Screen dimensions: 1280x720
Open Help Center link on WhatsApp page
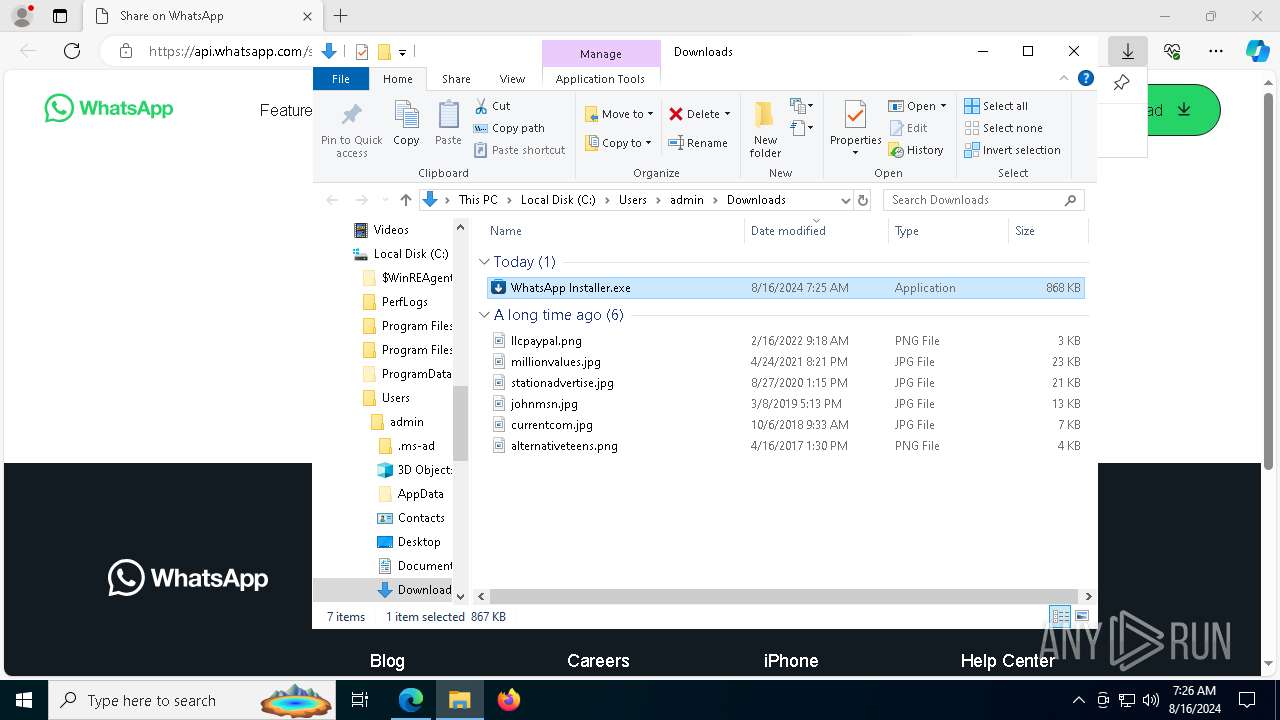pyautogui.click(x=1008, y=661)
